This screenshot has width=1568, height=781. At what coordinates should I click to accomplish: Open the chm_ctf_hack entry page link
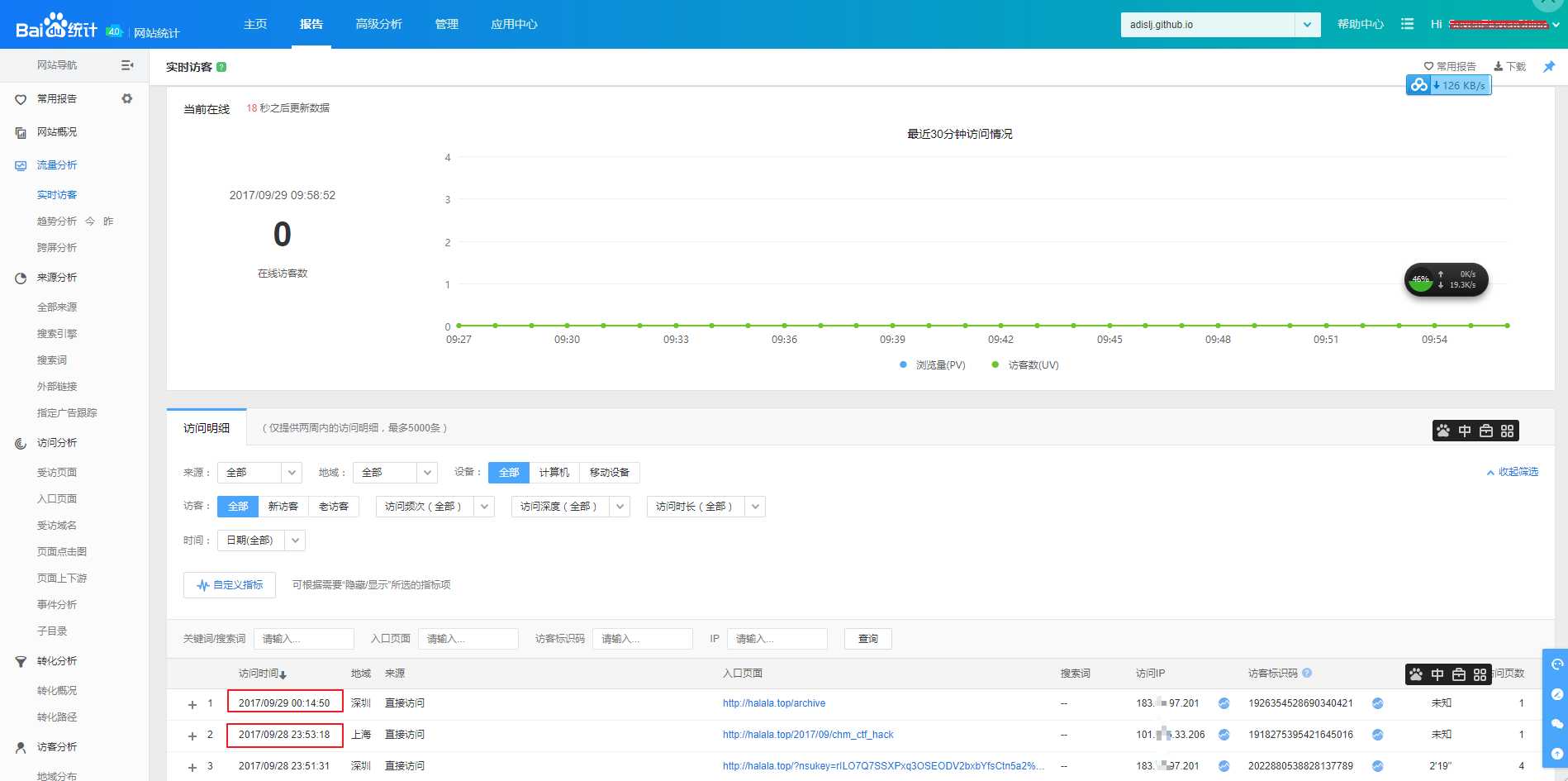(808, 735)
